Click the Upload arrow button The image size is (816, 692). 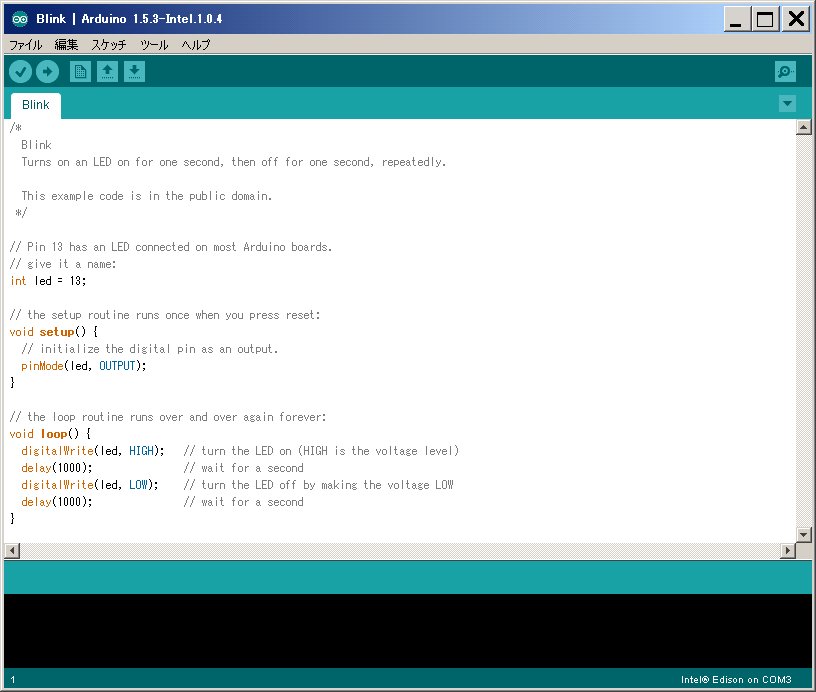click(x=47, y=71)
